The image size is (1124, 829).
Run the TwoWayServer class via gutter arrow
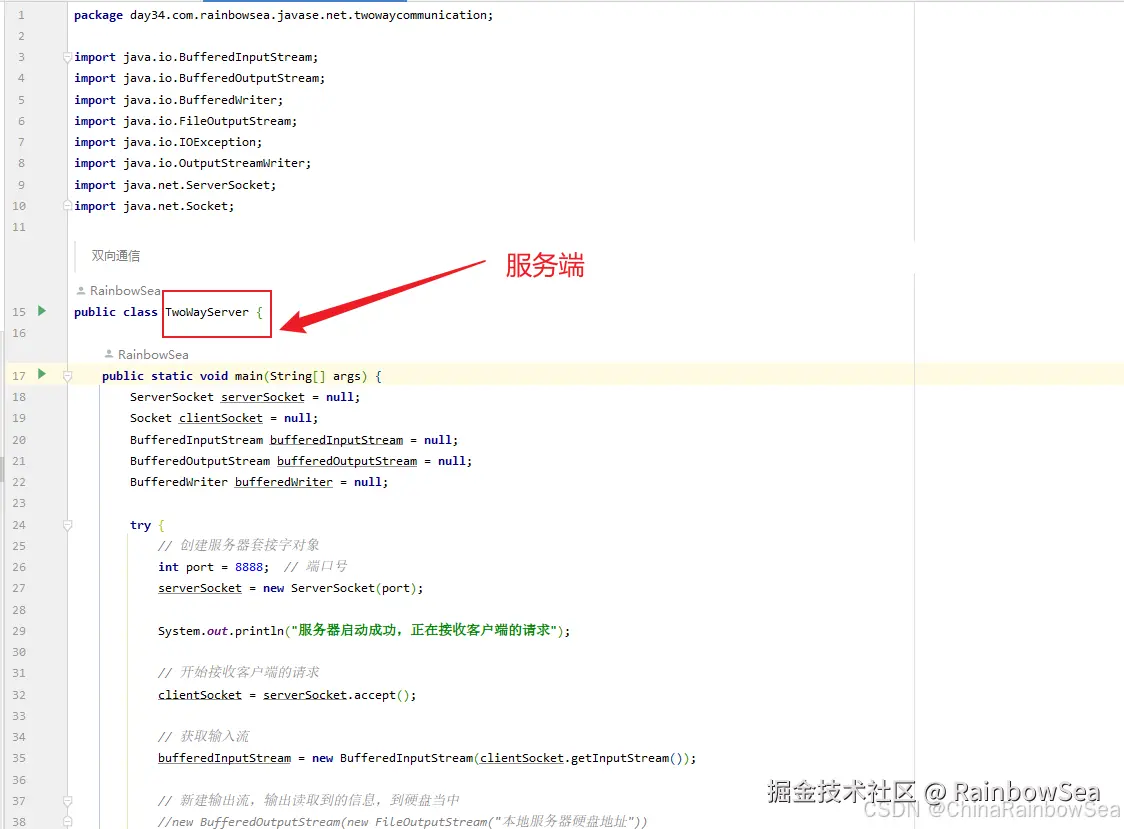pos(42,311)
